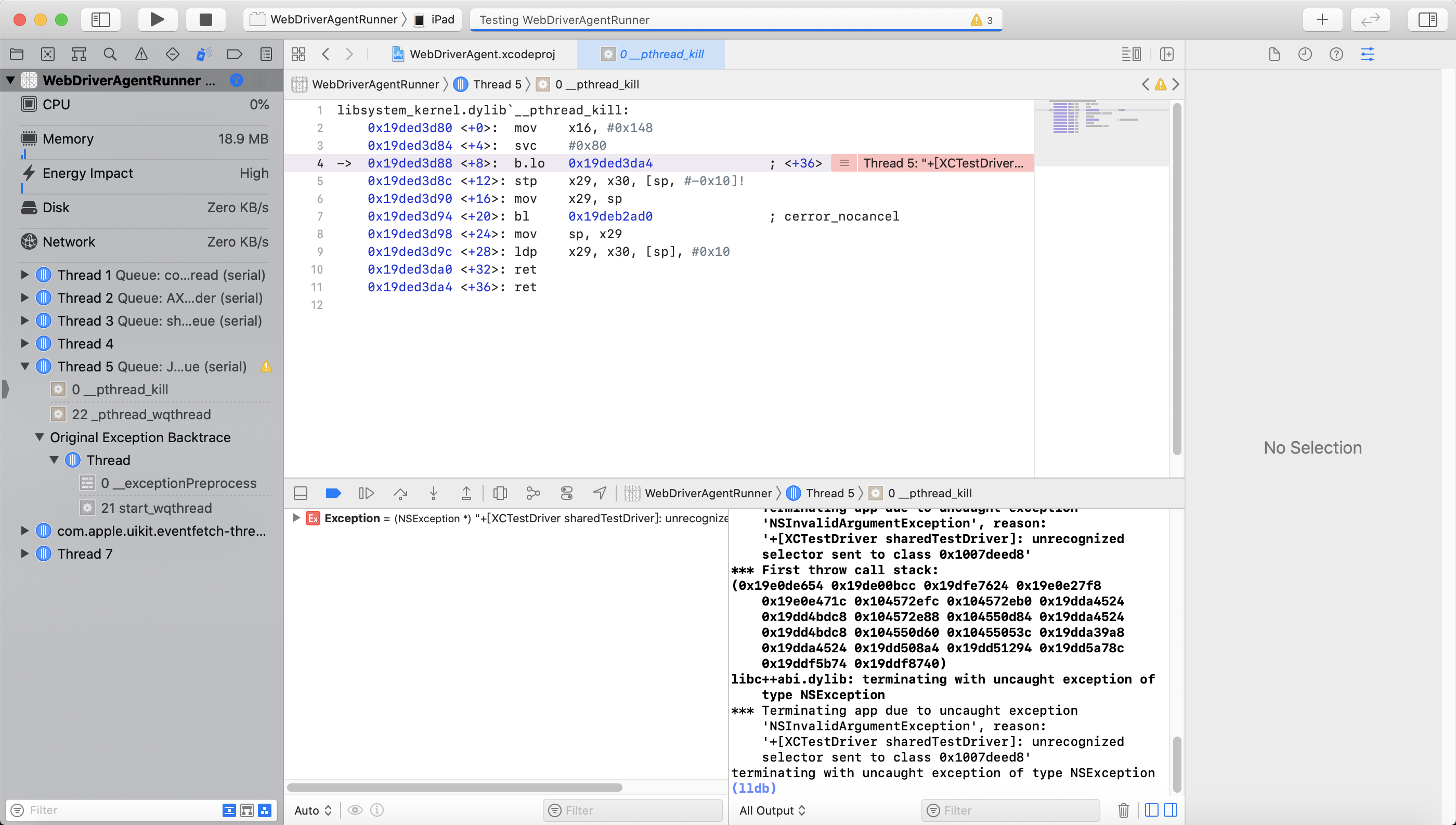Click the warnings count in activity bar

[x=982, y=20]
